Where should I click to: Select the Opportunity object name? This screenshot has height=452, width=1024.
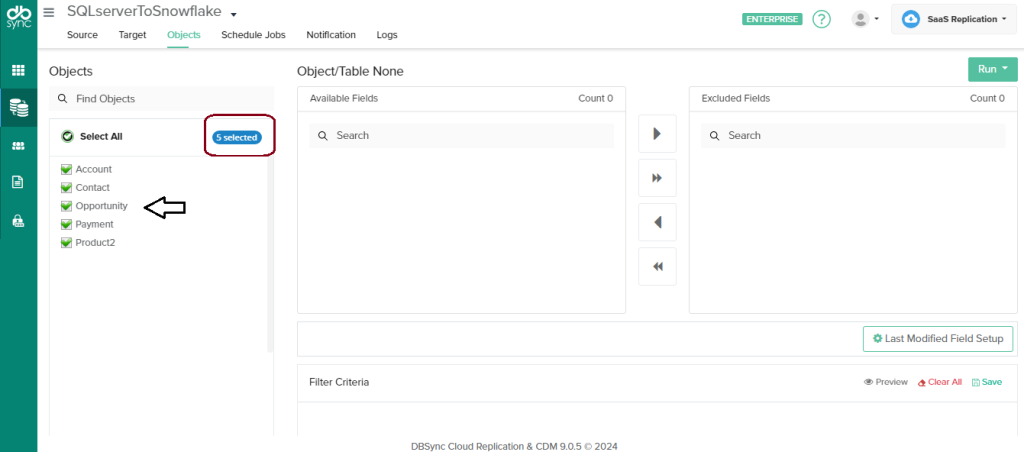(101, 206)
